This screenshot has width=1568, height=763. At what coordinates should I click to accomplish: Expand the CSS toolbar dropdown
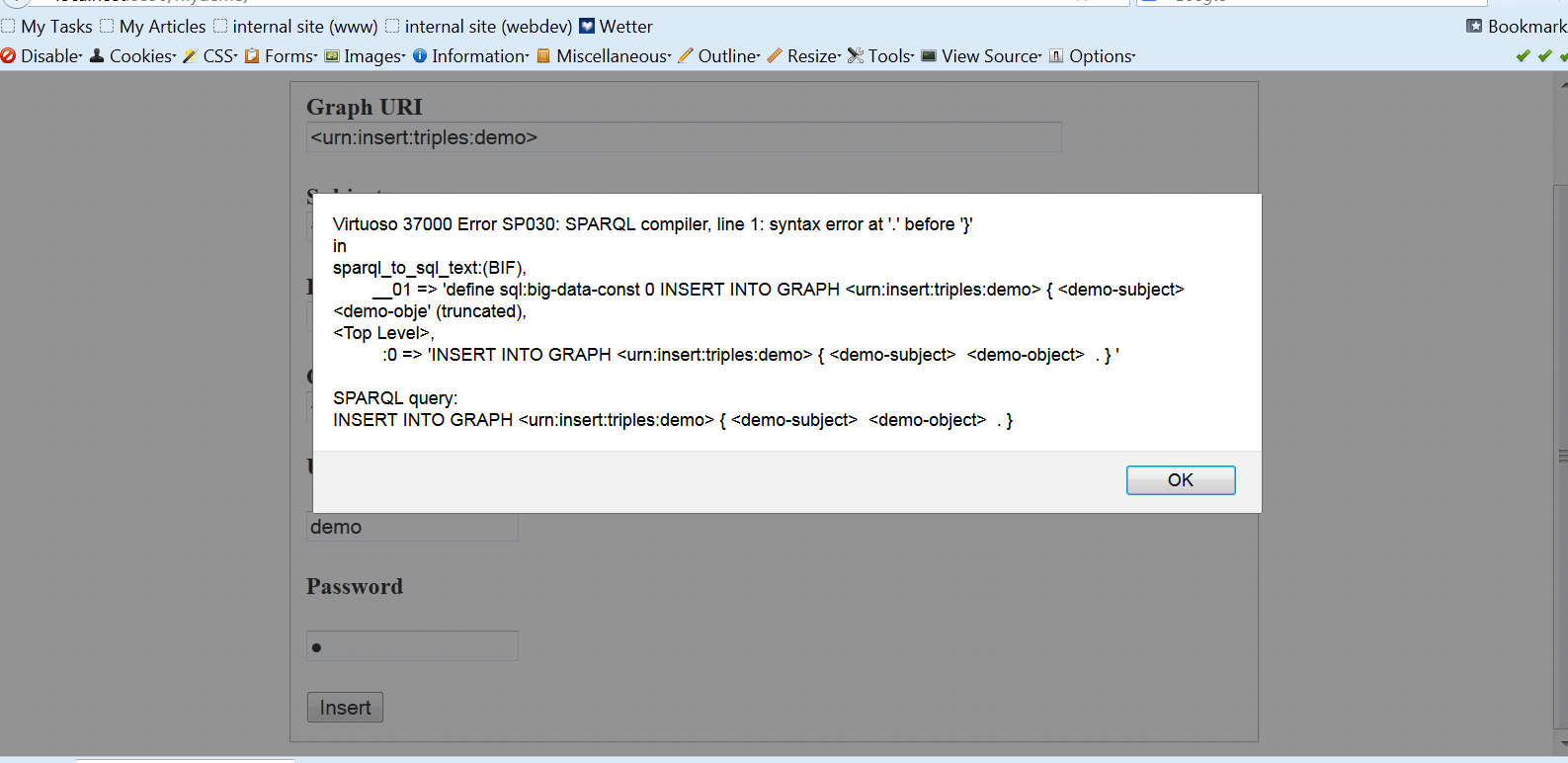point(209,56)
